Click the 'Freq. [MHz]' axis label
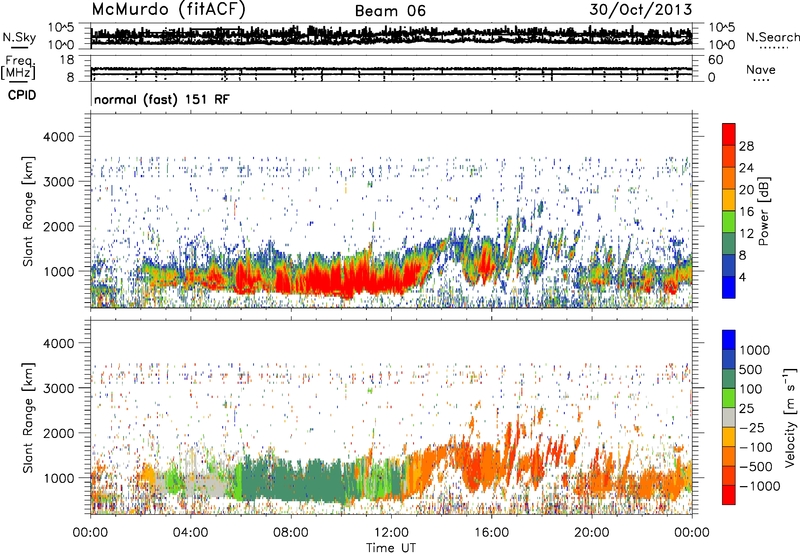This screenshot has width=800, height=554. [x=19, y=68]
